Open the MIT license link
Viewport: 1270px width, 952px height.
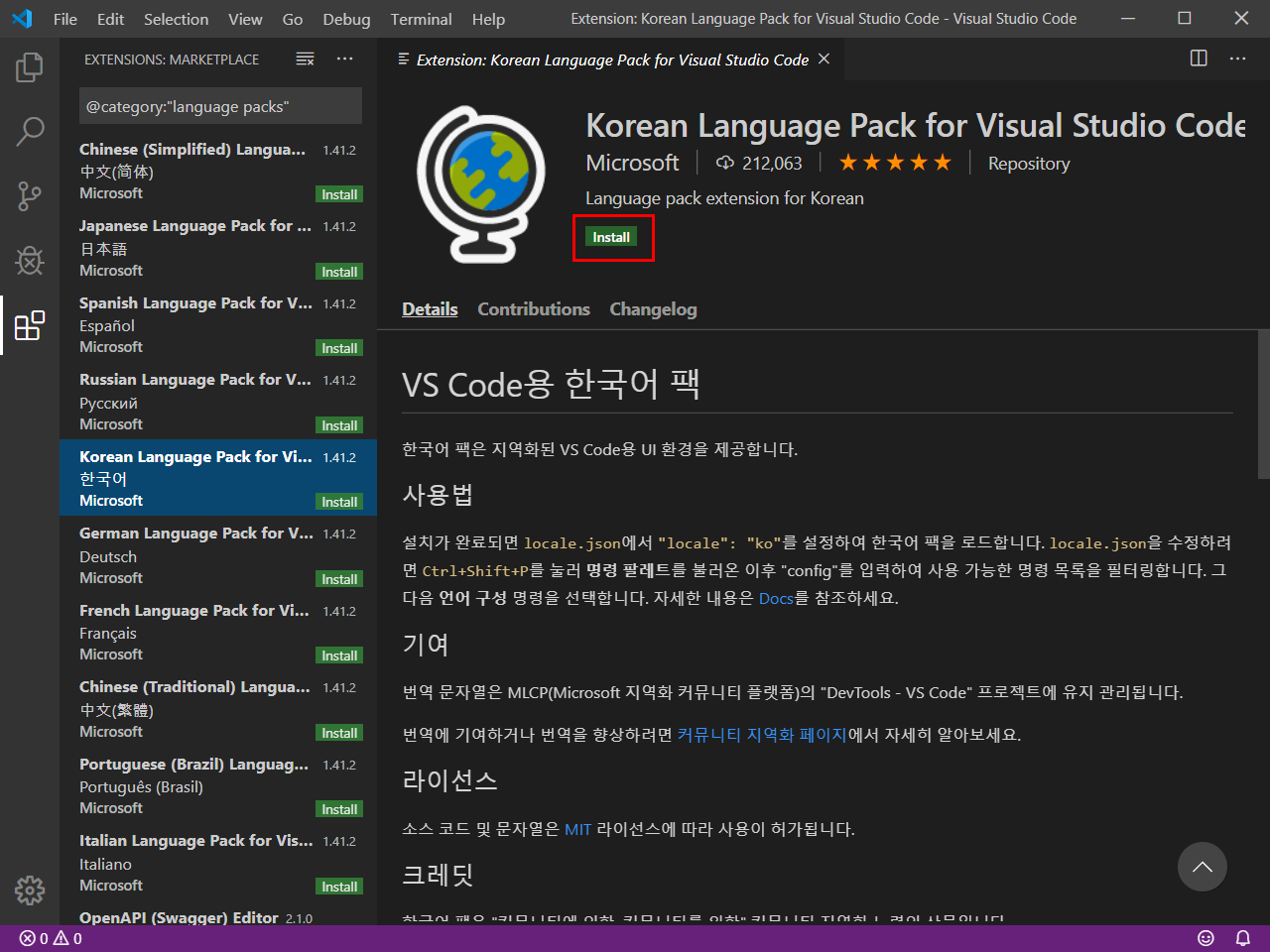[577, 829]
